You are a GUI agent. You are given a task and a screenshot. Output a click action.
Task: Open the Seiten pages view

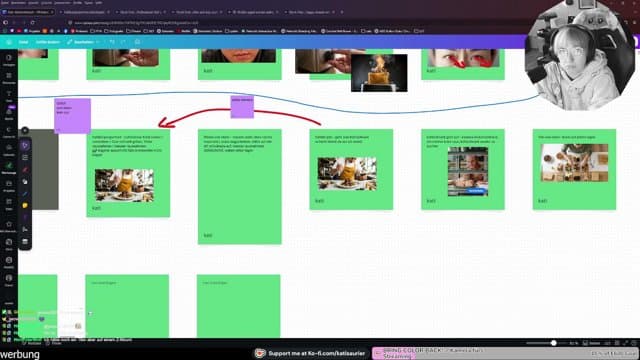(592, 343)
